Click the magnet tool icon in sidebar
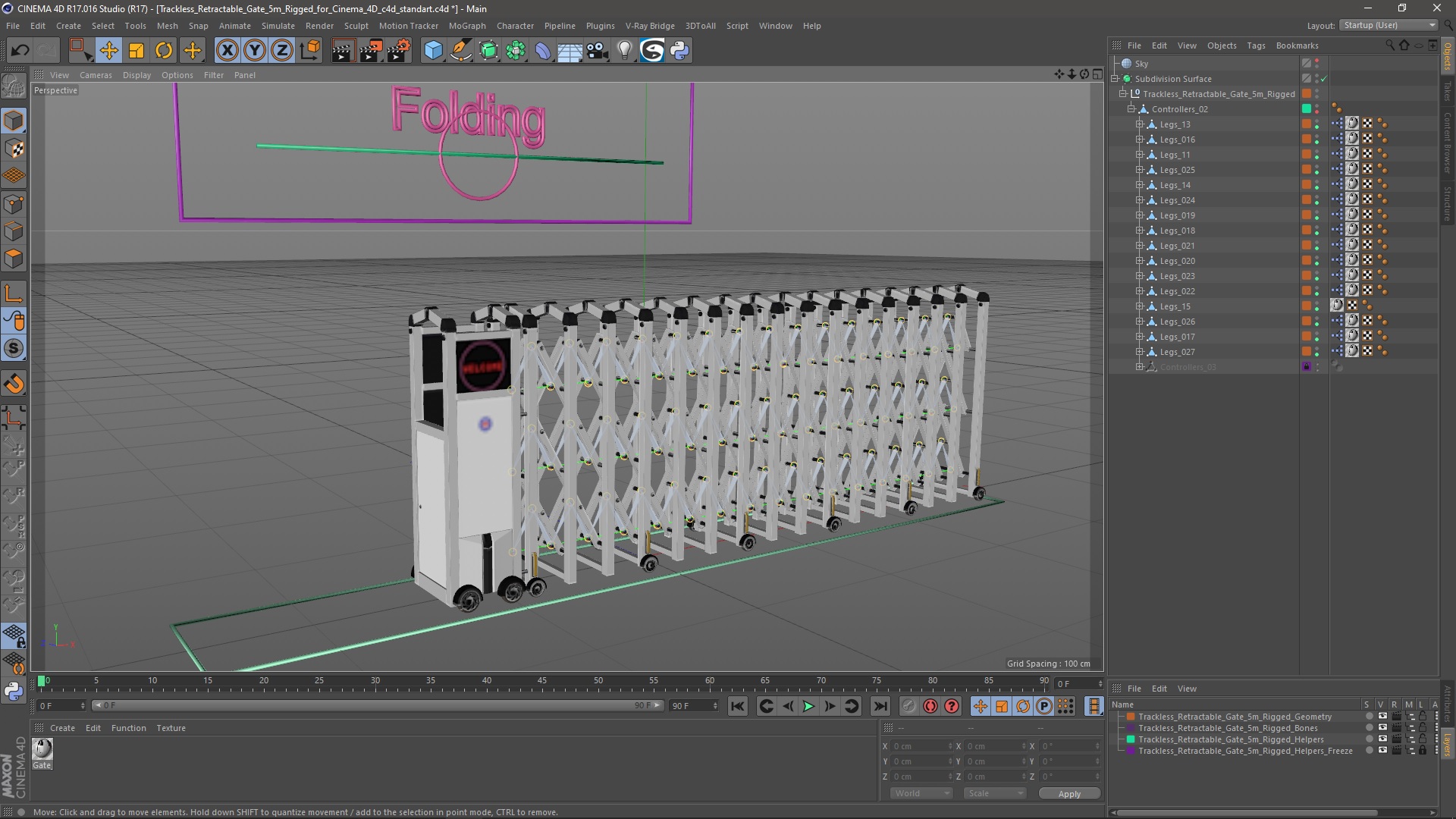The height and width of the screenshot is (819, 1456). [14, 384]
